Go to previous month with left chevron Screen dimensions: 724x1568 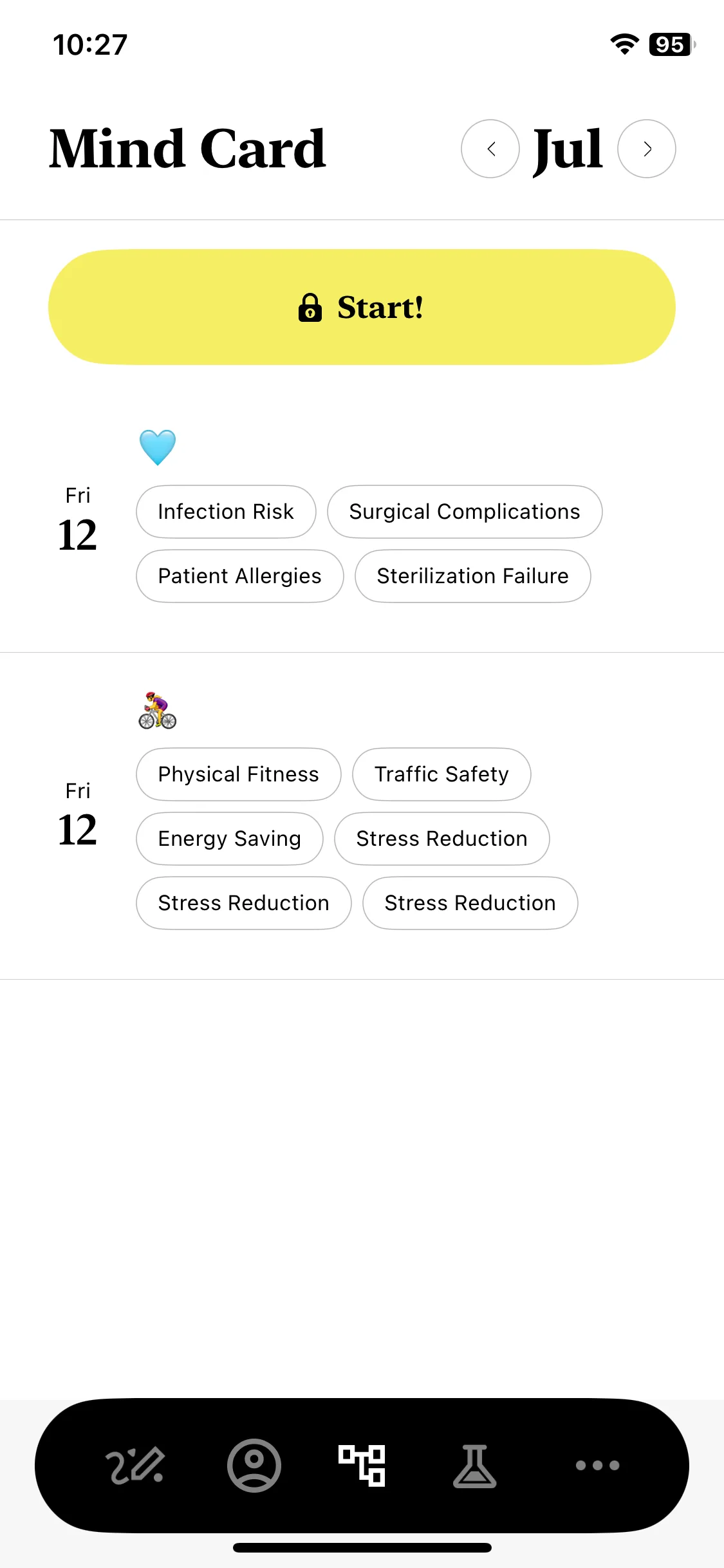490,149
